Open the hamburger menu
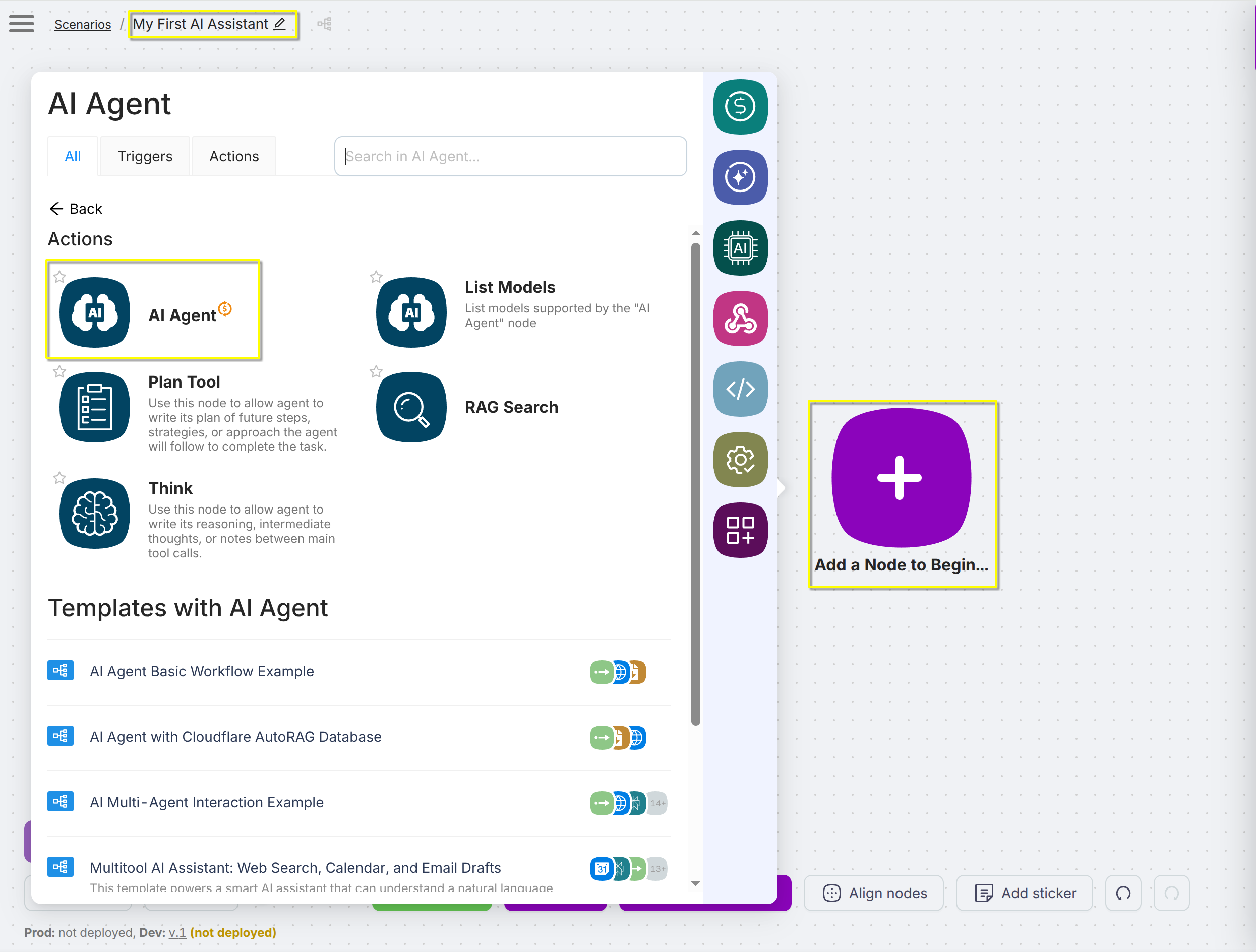The image size is (1256, 952). pos(22,24)
